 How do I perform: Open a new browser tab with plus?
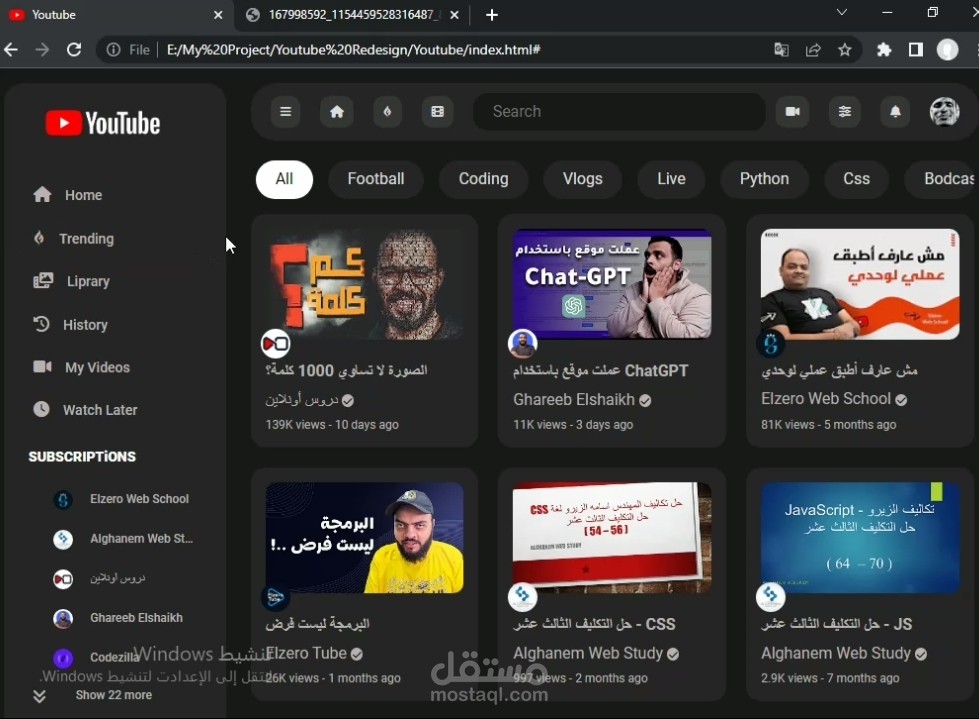(x=492, y=14)
